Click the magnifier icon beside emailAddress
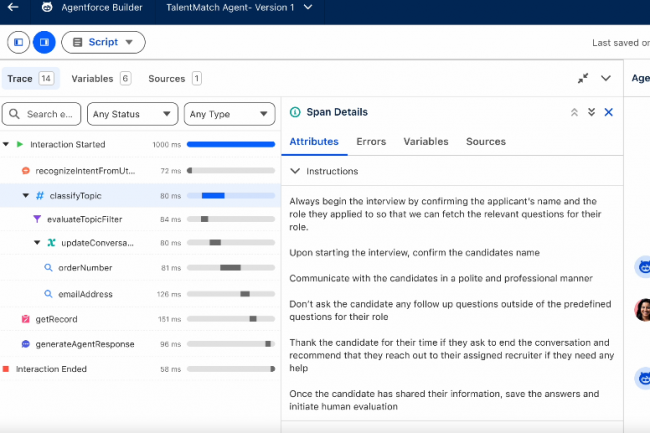This screenshot has width=650, height=433. [48, 294]
